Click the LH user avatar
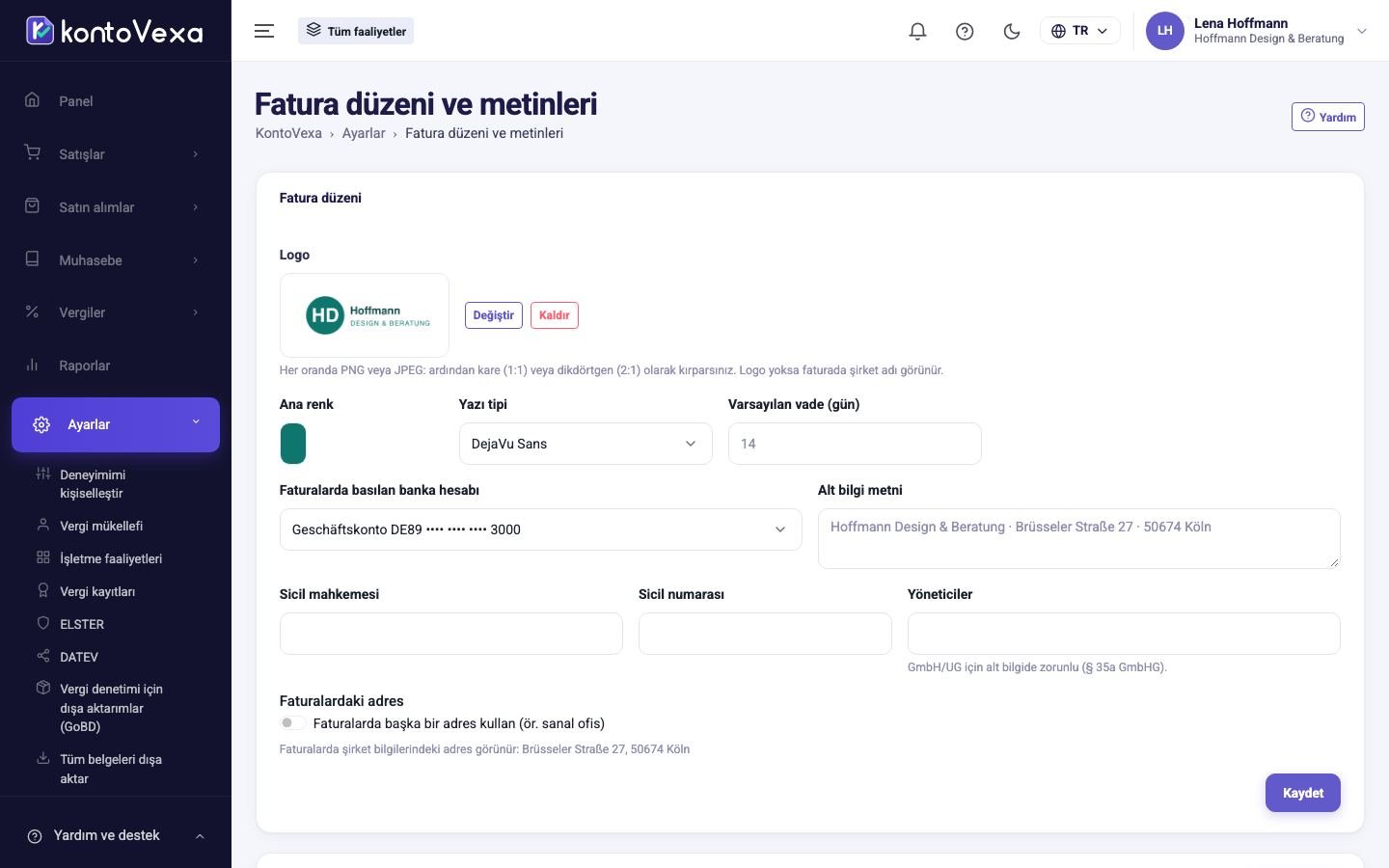Viewport: 1389px width, 868px height. [x=1164, y=31]
